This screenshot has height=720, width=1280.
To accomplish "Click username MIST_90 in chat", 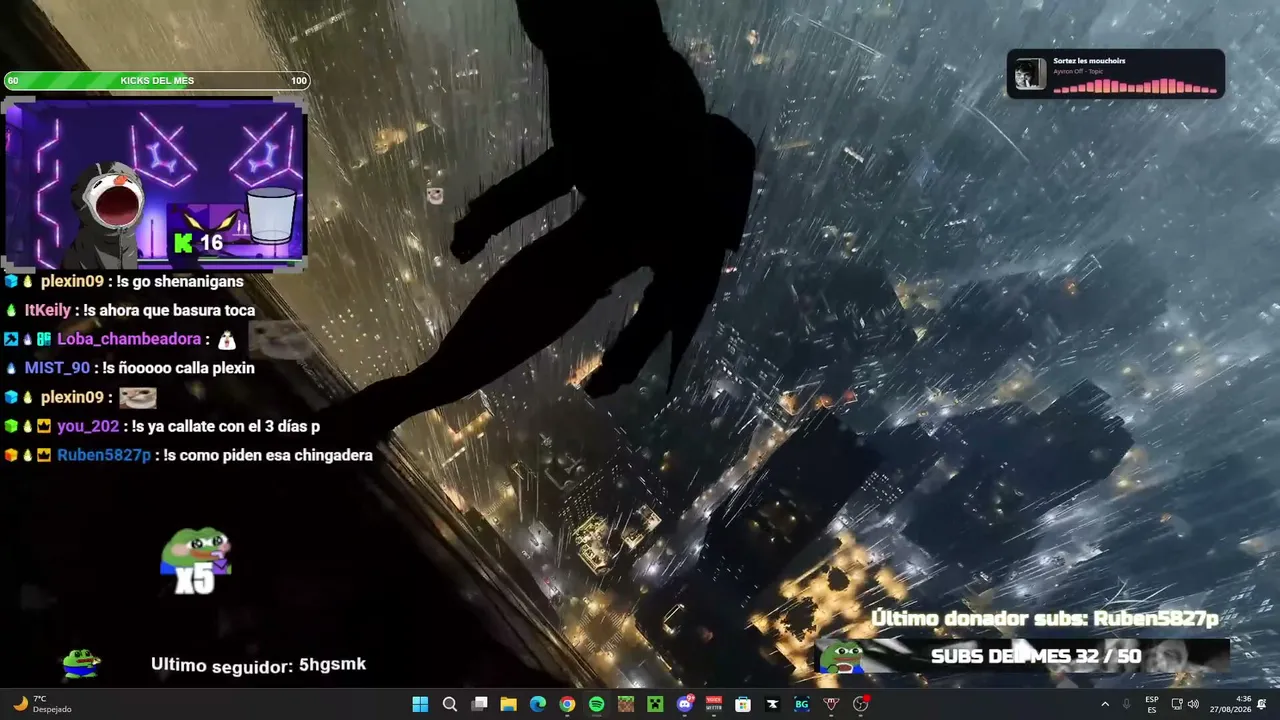I will point(57,368).
